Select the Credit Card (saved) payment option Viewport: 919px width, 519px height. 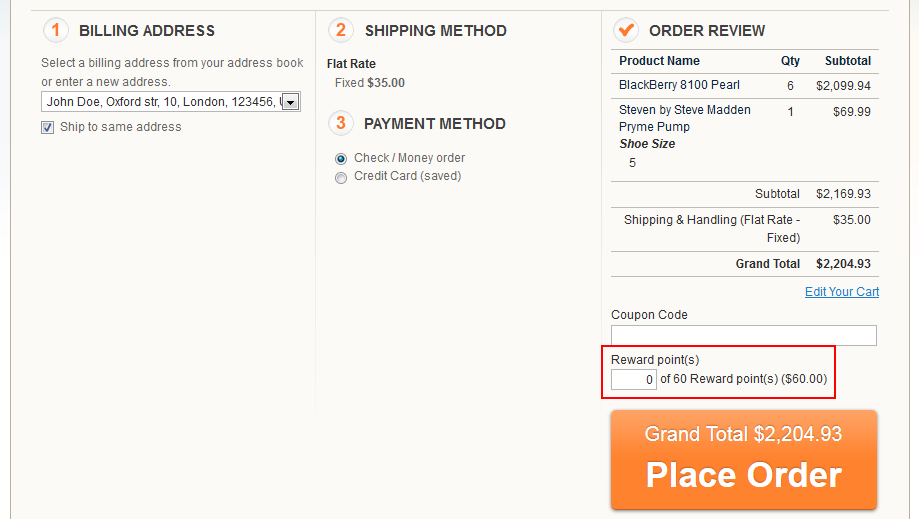click(x=341, y=177)
